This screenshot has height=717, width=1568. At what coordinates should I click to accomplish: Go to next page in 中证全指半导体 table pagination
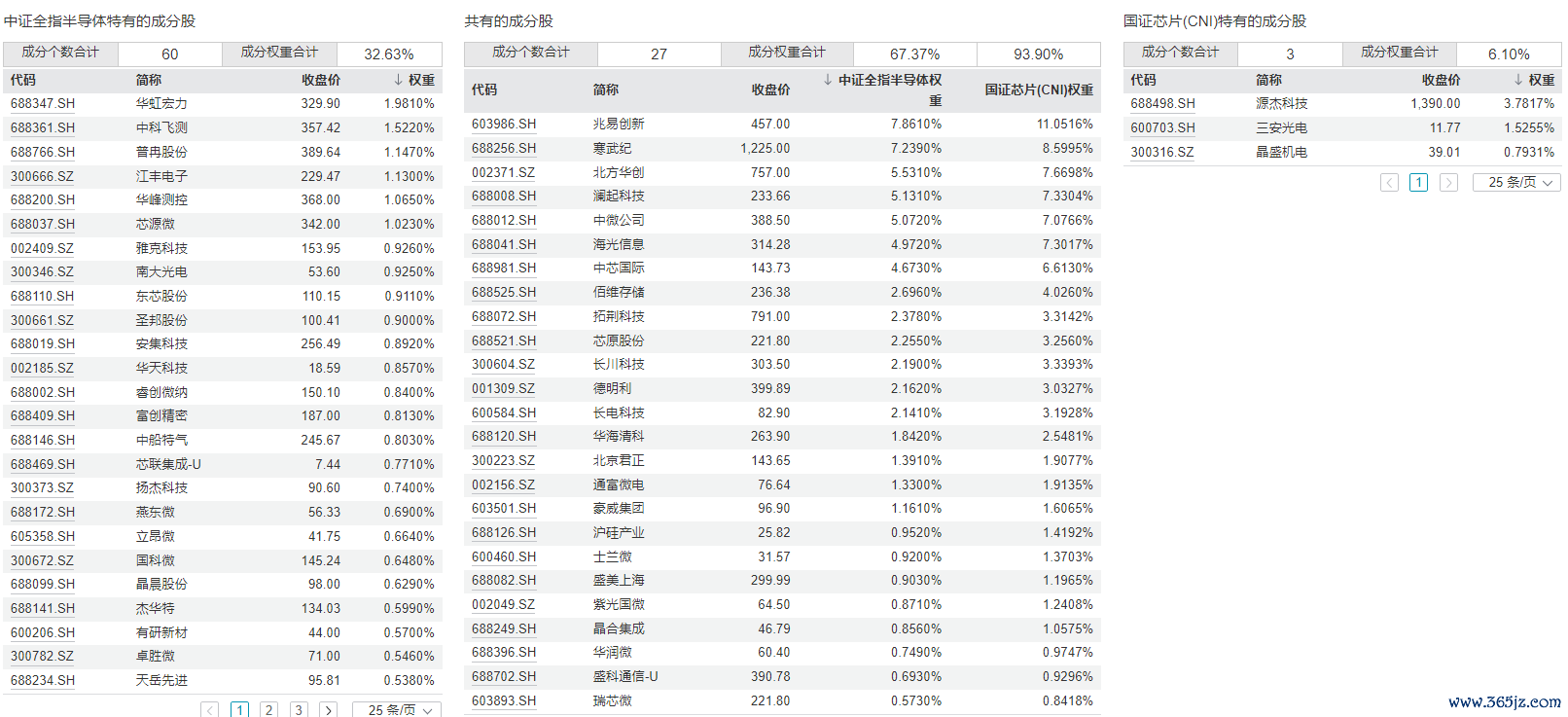tap(329, 710)
